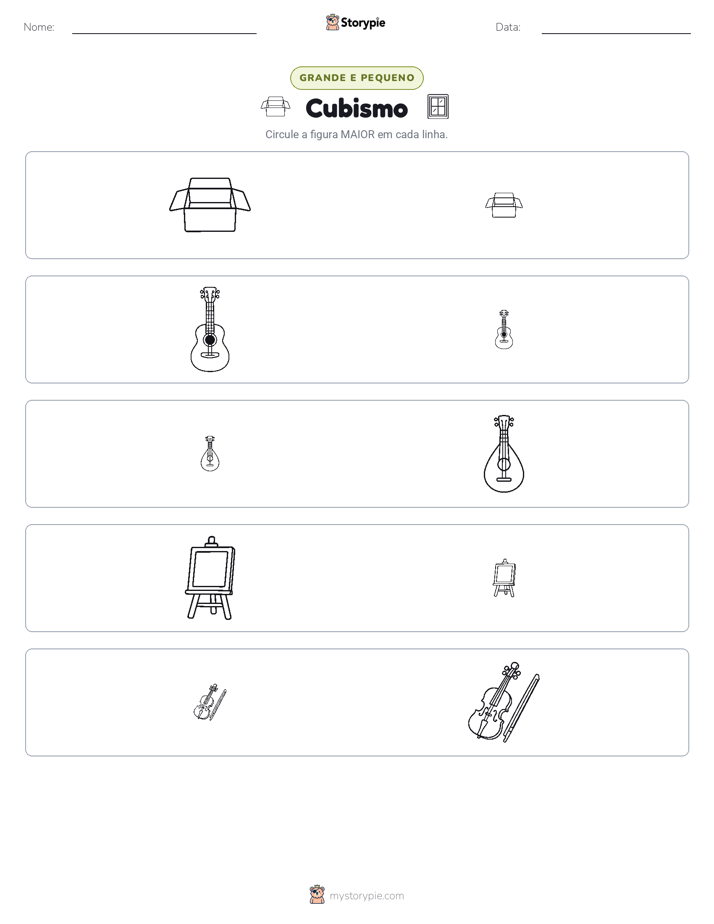Click the large open cardboard box
The width and height of the screenshot is (714, 924).
click(210, 204)
